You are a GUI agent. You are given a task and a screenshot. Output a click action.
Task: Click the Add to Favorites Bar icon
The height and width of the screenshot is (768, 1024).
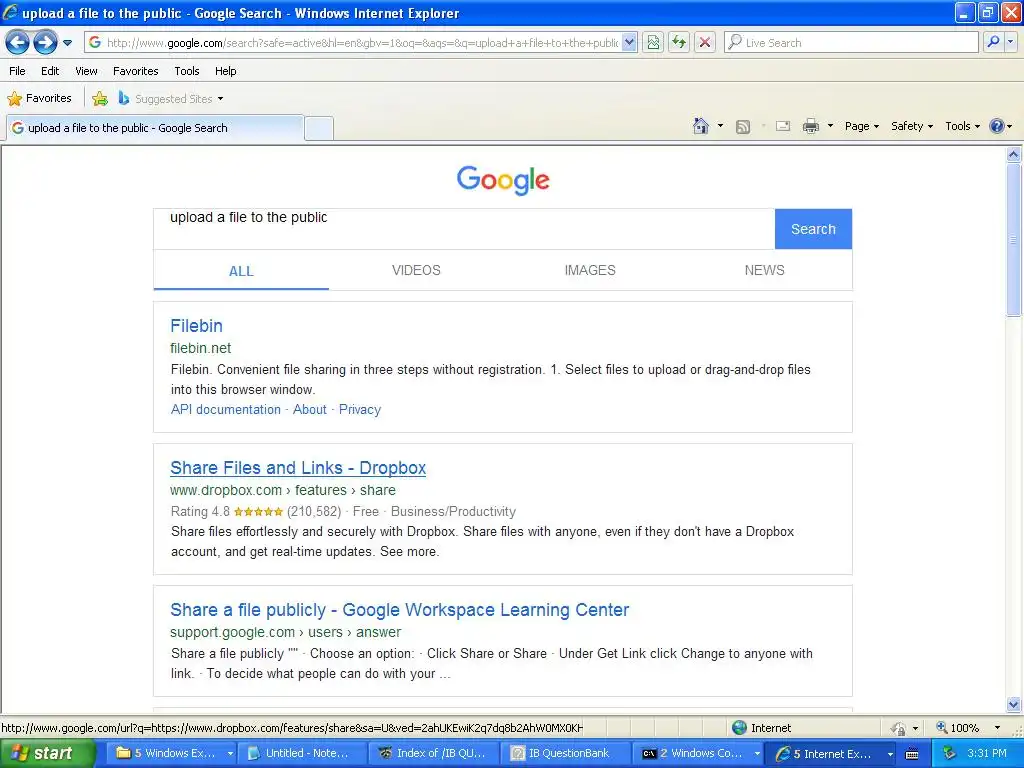(100, 99)
